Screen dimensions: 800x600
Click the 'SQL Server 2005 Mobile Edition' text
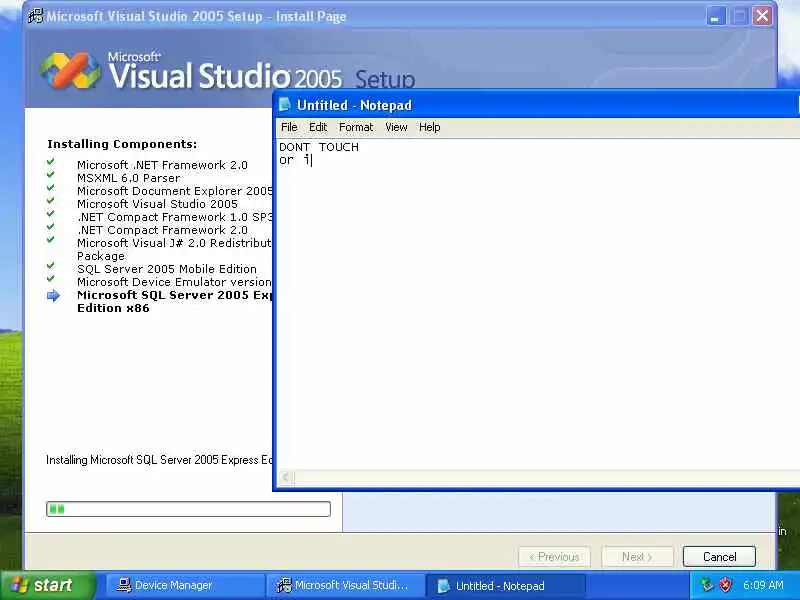click(167, 269)
